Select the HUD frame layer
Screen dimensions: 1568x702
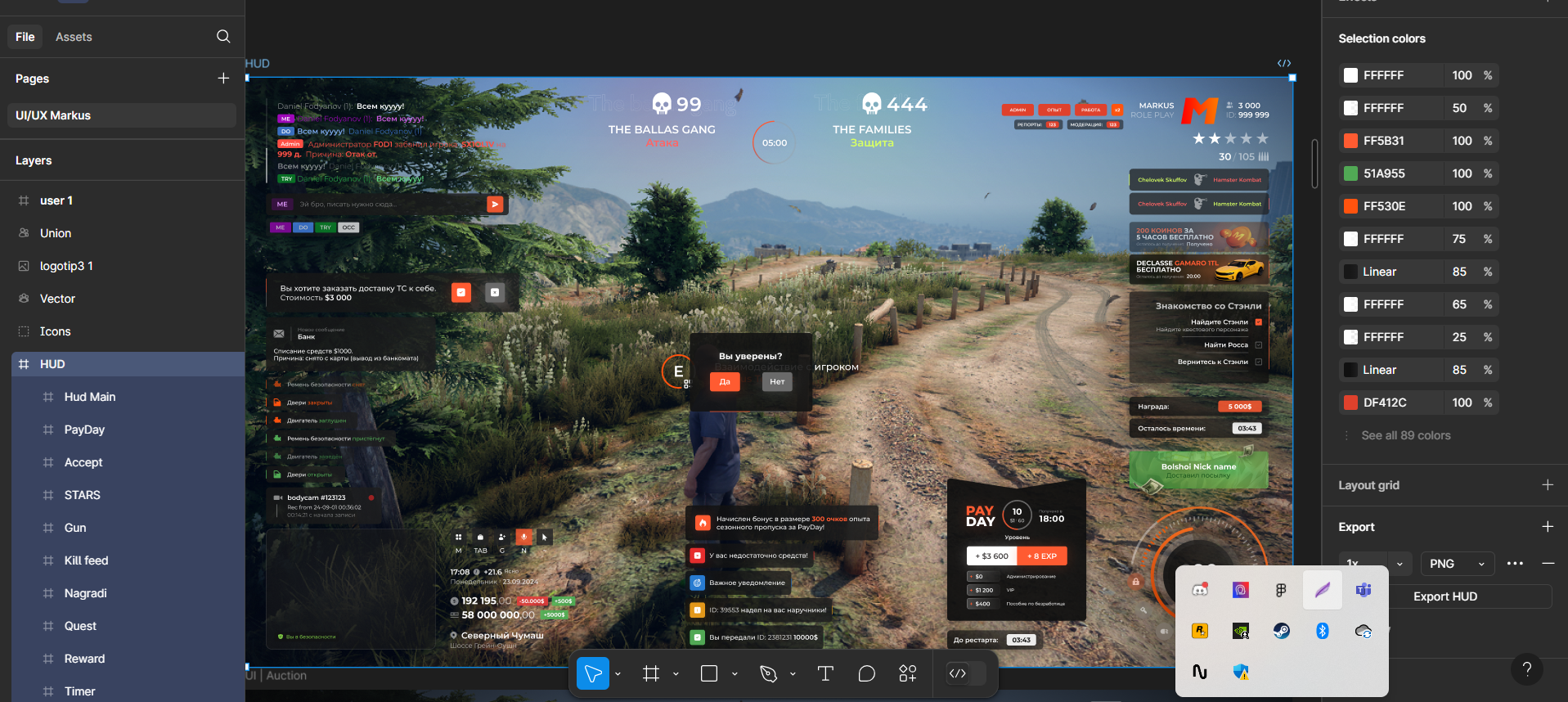[128, 364]
